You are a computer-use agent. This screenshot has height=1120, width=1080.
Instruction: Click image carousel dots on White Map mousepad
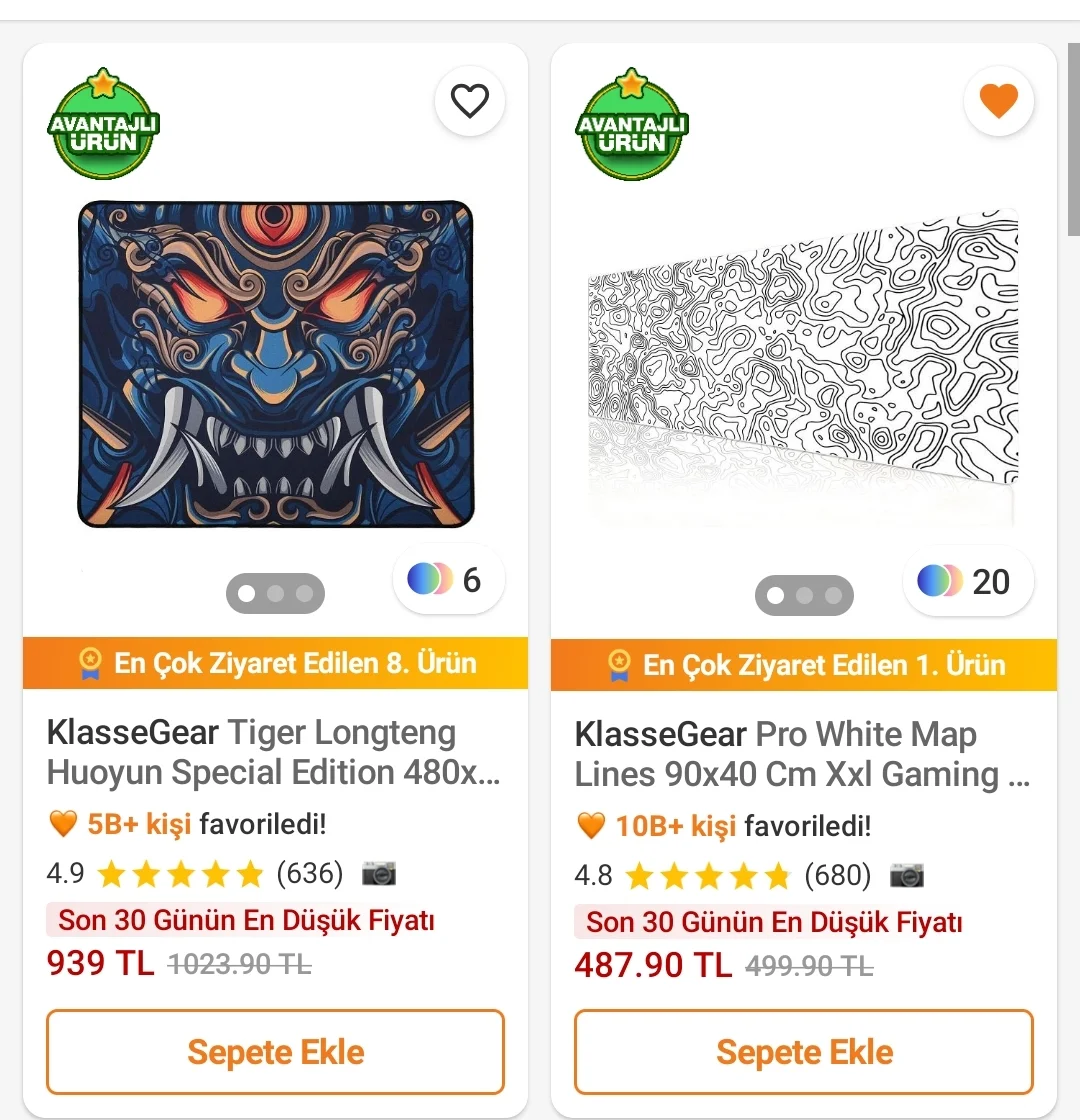pos(804,596)
